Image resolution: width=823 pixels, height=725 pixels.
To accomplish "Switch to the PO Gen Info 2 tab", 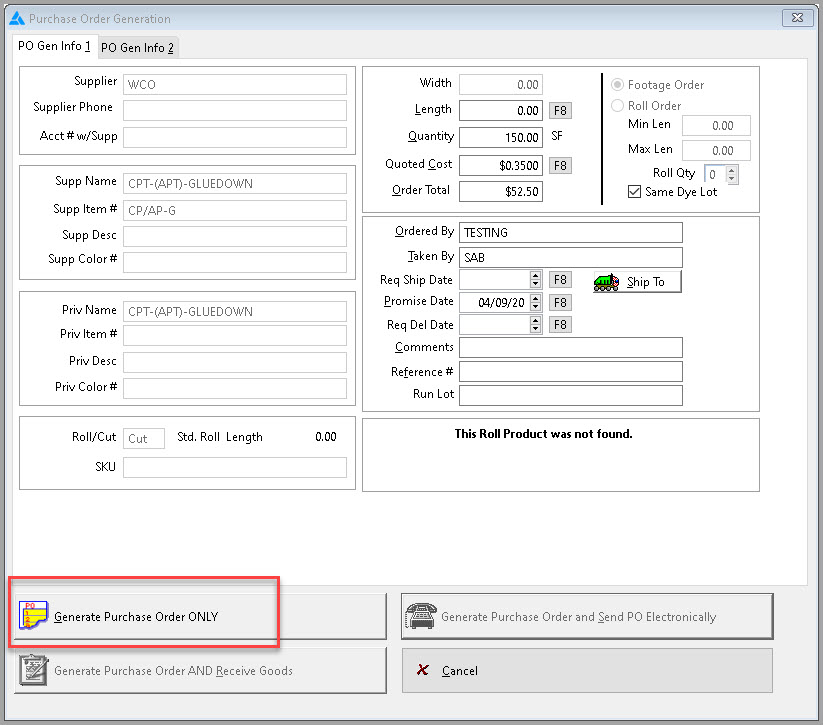I will pos(138,48).
